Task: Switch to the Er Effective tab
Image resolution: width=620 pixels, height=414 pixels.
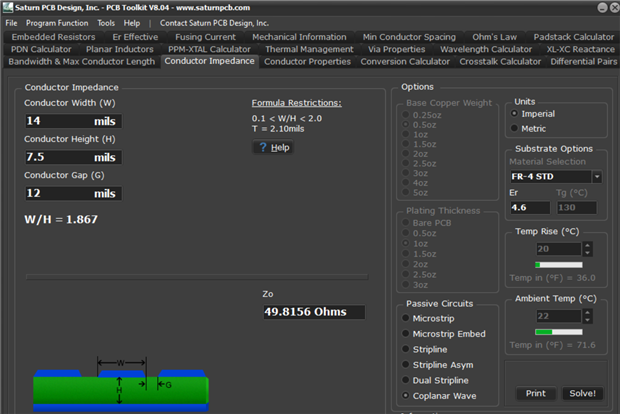Action: pyautogui.click(x=135, y=37)
